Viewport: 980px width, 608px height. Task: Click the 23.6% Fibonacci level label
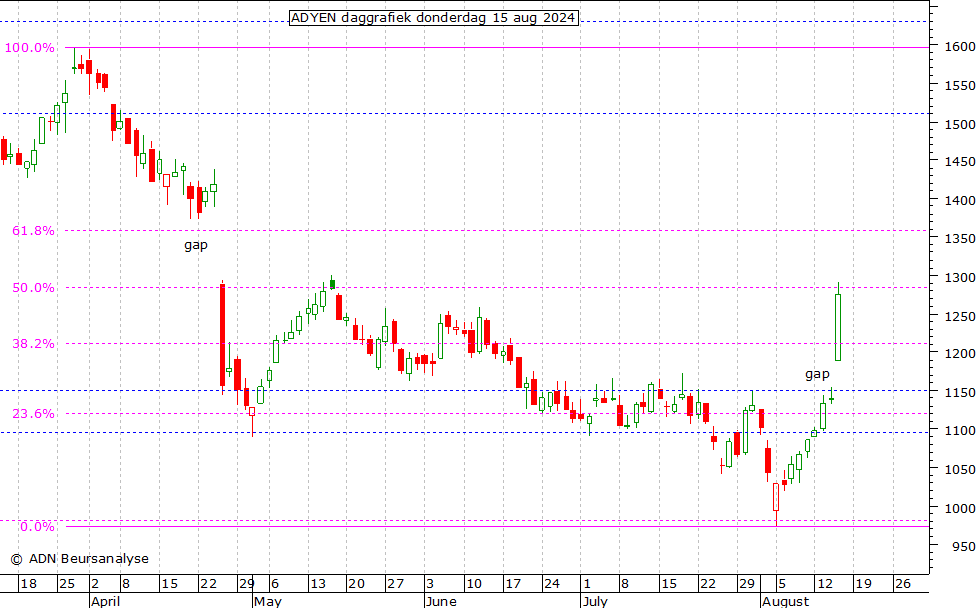33,414
